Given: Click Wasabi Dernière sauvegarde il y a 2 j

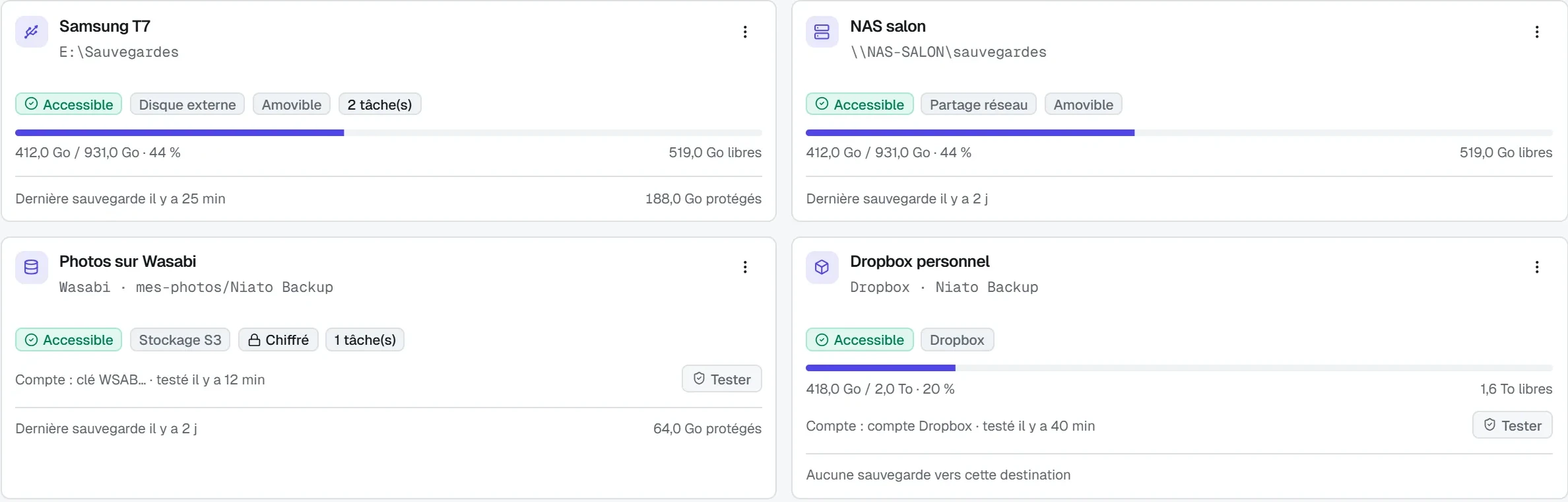Looking at the screenshot, I should [106, 429].
